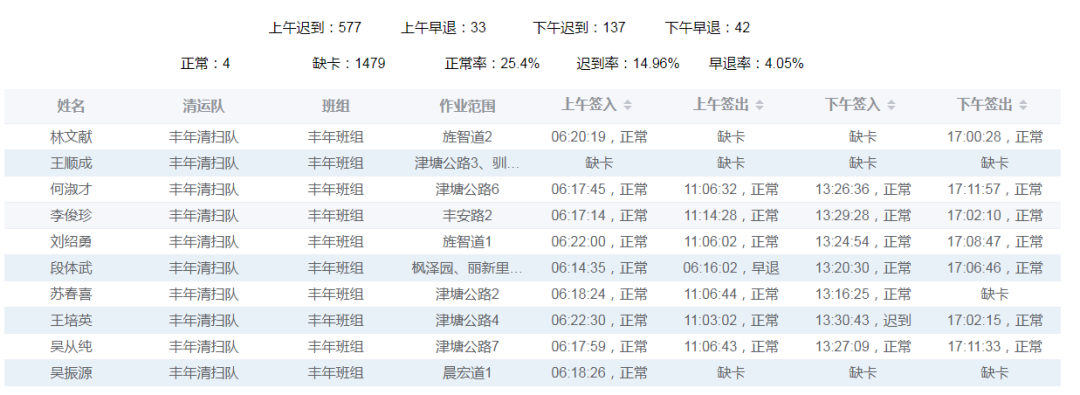Screen dimensions: 1080x395
Task: Select the 缺卡：1479 statistic
Action: (349, 63)
